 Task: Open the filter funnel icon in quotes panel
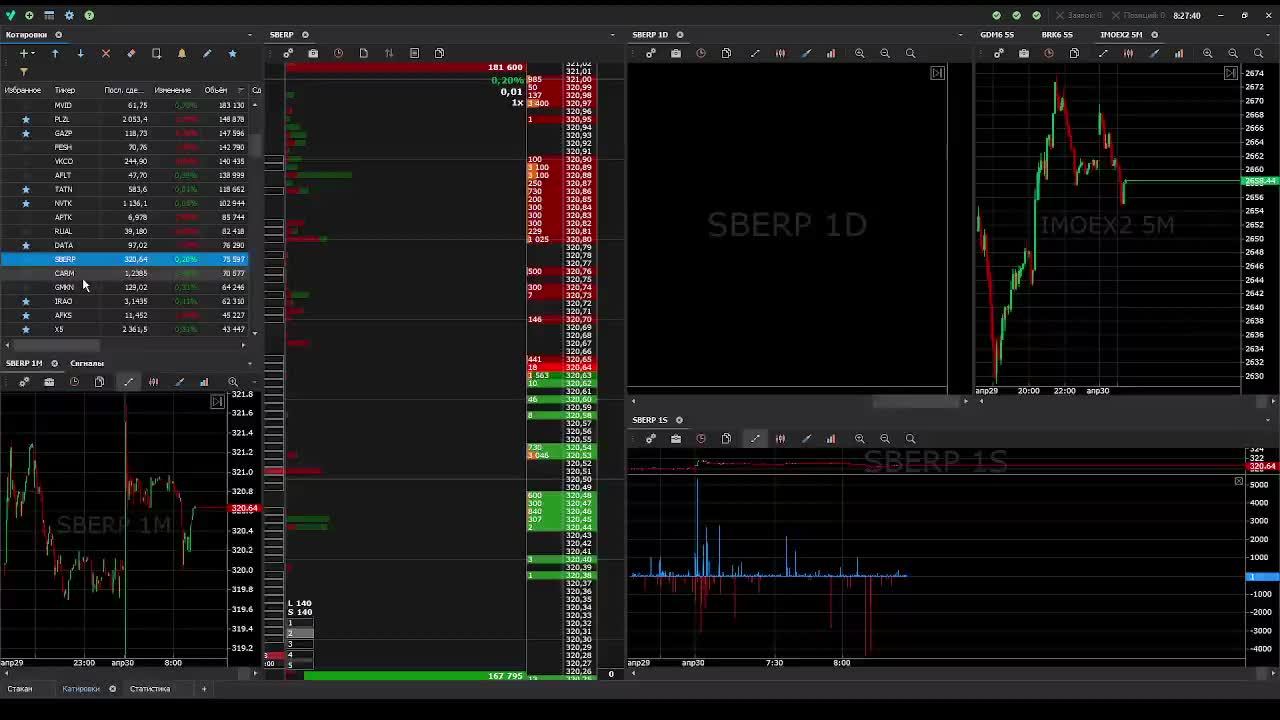23,72
